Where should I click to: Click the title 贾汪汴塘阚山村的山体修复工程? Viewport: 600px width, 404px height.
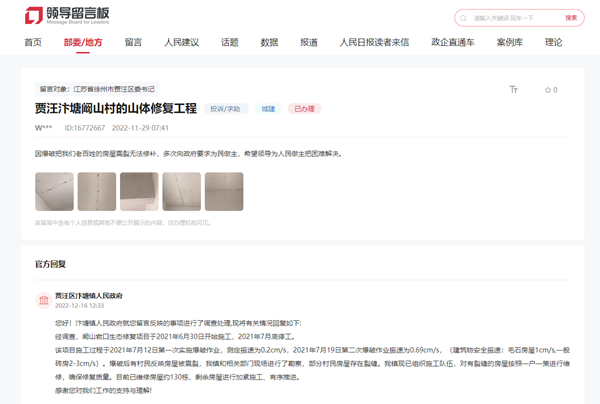[x=116, y=108]
